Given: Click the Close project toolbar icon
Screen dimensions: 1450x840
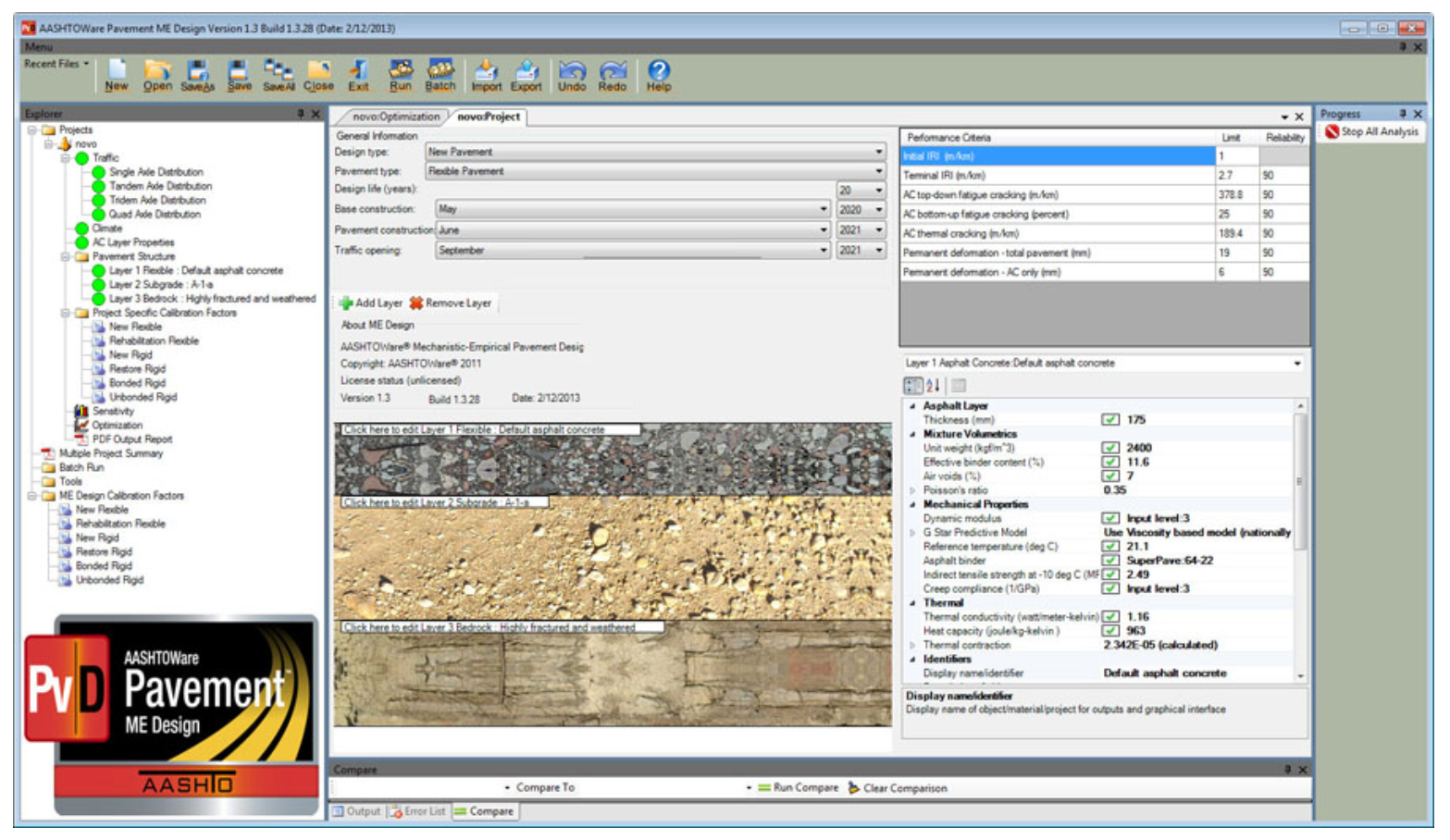Looking at the screenshot, I should 318,69.
